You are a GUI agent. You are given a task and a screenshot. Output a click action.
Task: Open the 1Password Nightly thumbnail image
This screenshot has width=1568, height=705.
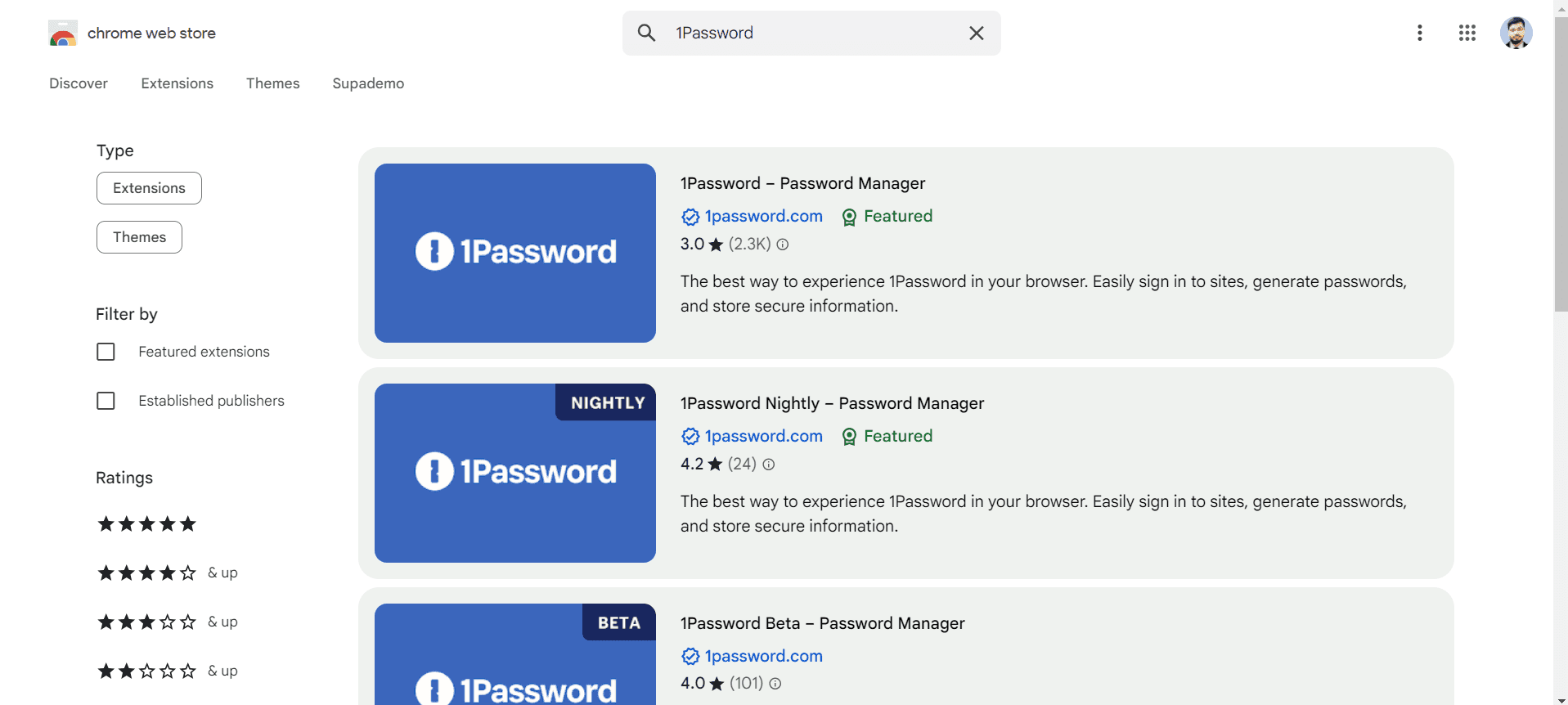click(x=514, y=473)
